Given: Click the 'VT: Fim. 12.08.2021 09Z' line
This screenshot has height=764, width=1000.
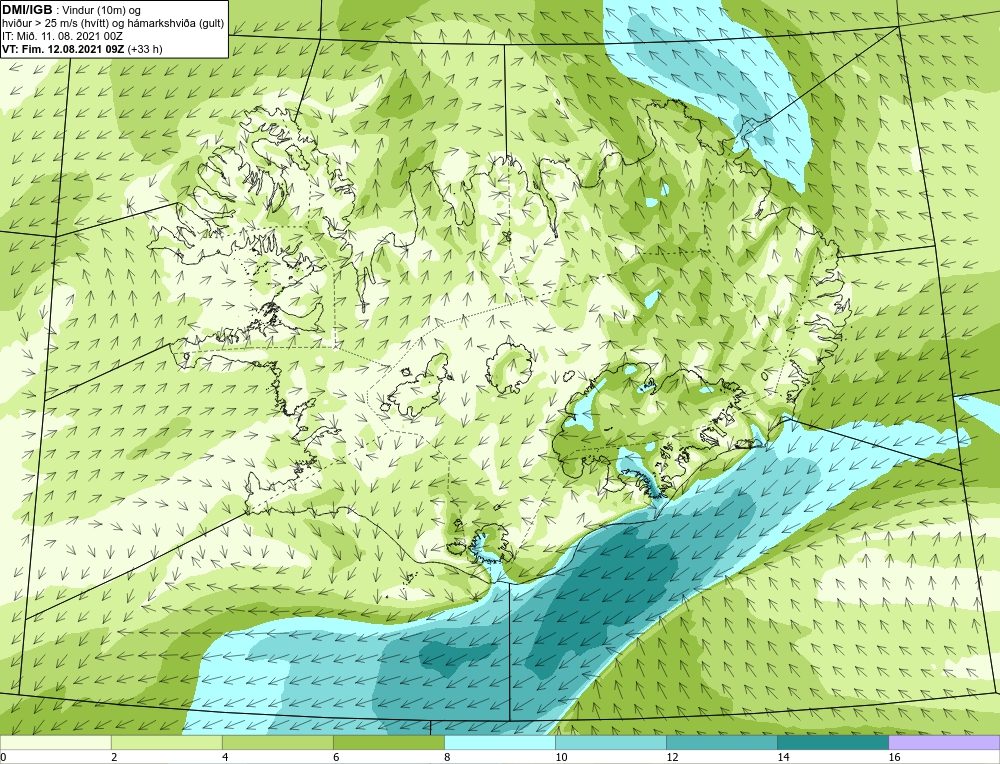Looking at the screenshot, I should [x=82, y=49].
